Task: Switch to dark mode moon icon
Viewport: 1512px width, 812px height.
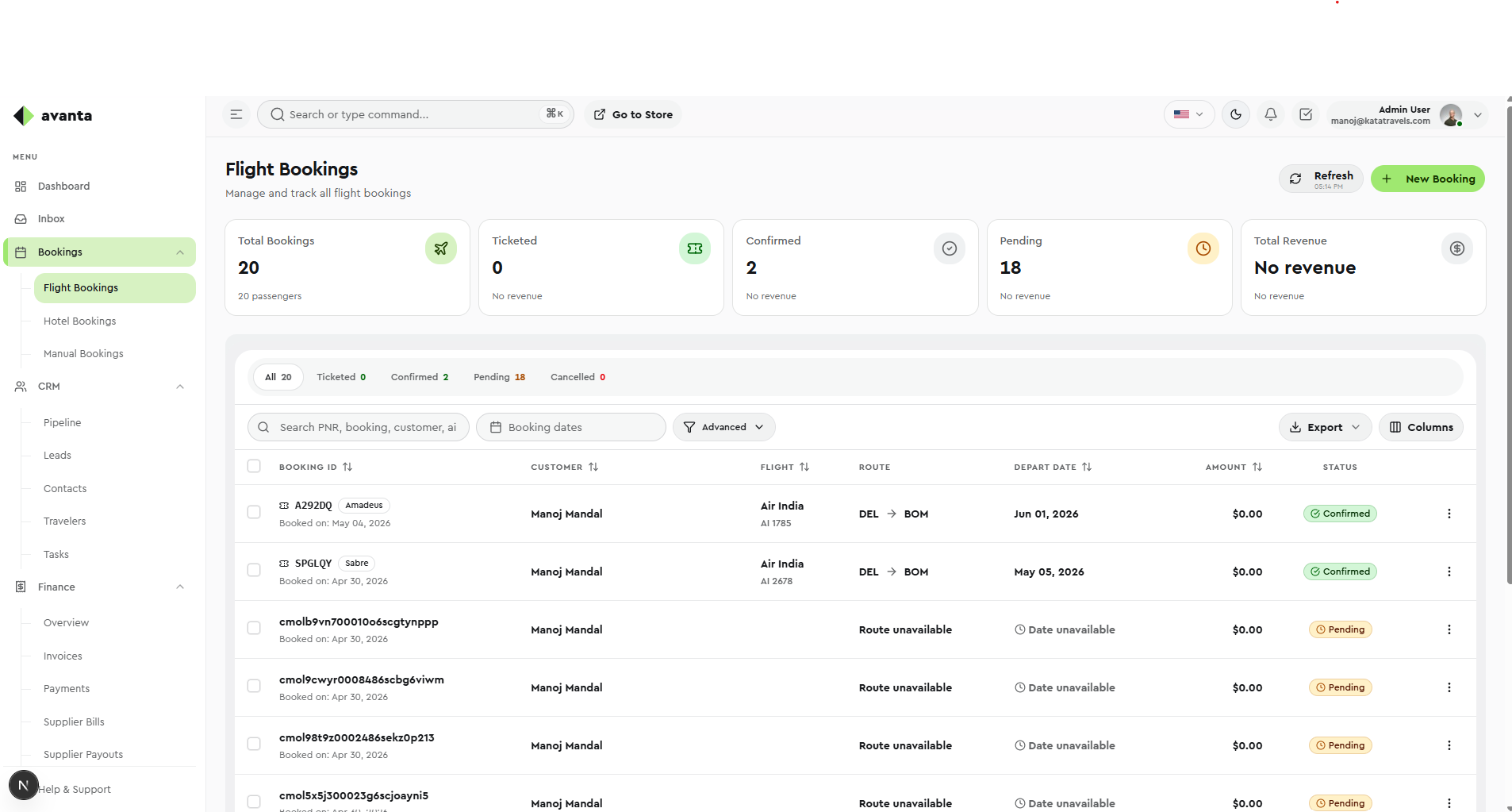Action: click(1236, 114)
